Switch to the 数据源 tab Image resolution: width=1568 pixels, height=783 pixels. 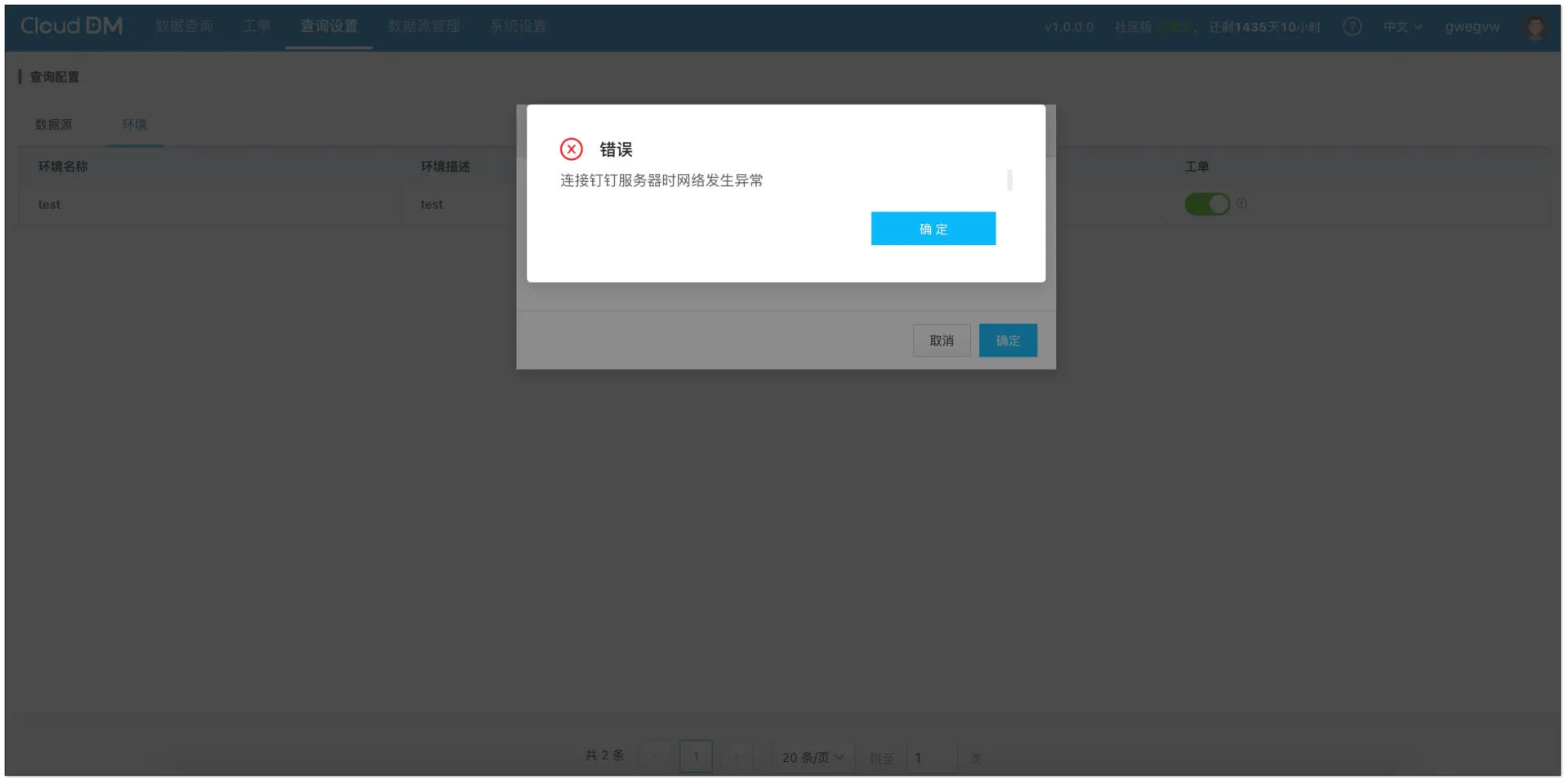pyautogui.click(x=54, y=124)
